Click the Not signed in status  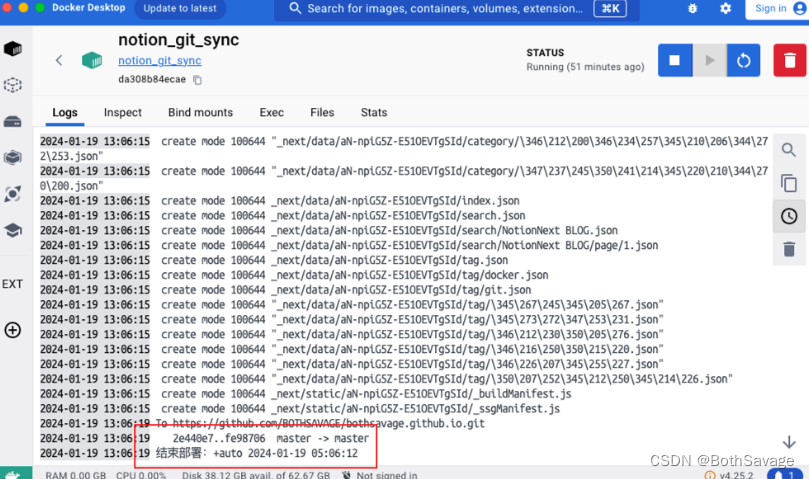click(x=381, y=475)
